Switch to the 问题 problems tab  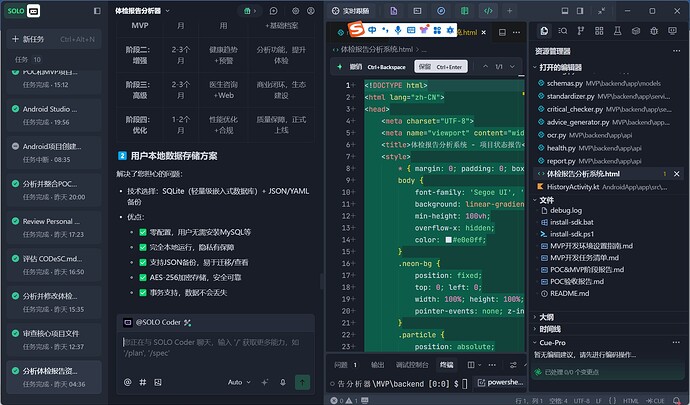345,365
